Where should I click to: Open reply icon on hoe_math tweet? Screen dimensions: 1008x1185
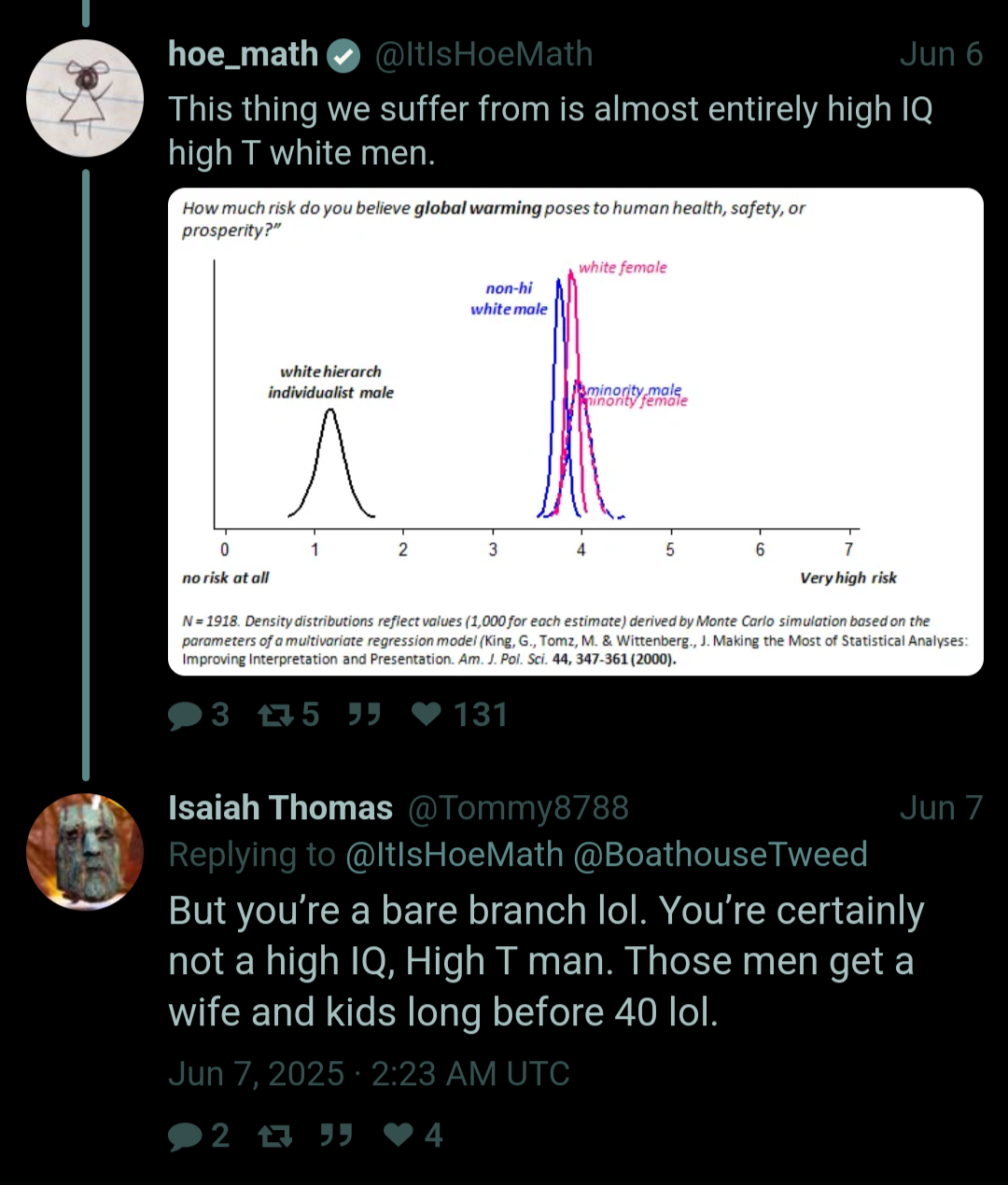click(x=185, y=716)
